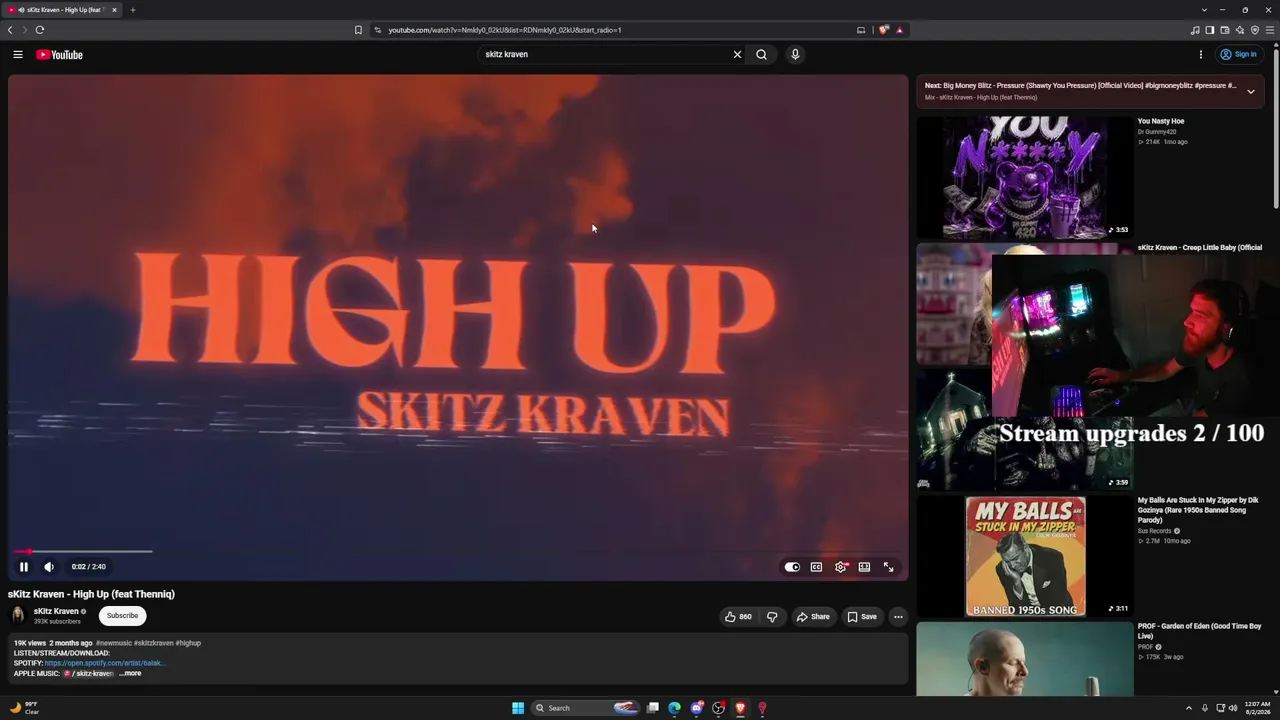Open the PROF Garden of Eden thumbnail
This screenshot has width=1280, height=720.
(1025, 659)
